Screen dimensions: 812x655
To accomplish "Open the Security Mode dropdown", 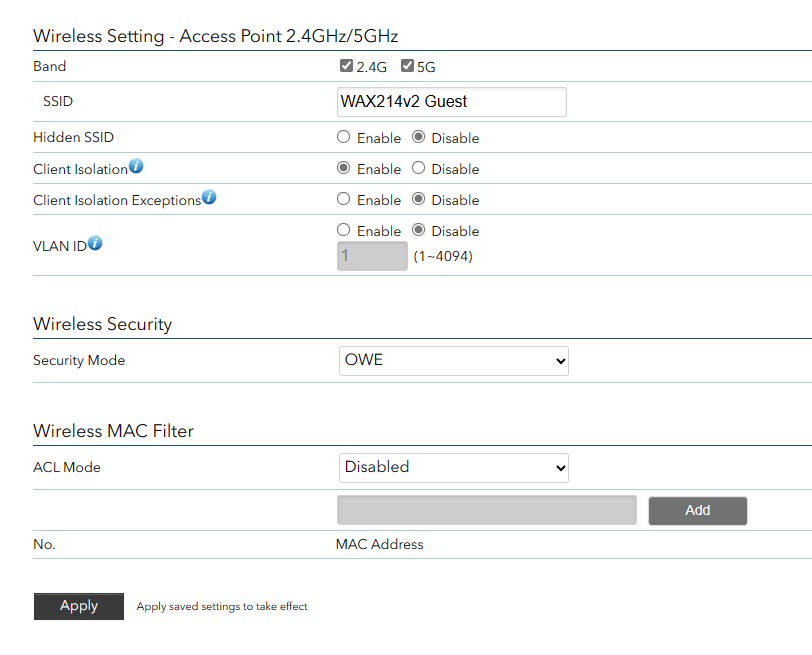I will click(x=453, y=361).
